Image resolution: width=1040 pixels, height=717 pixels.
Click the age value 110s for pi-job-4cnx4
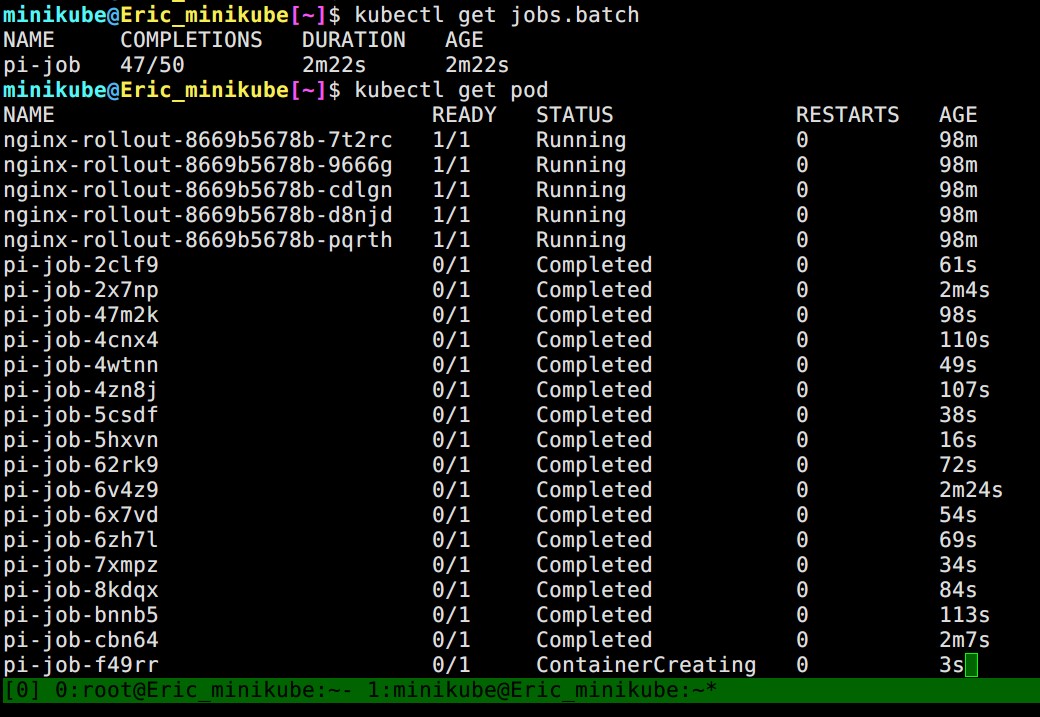(x=964, y=340)
